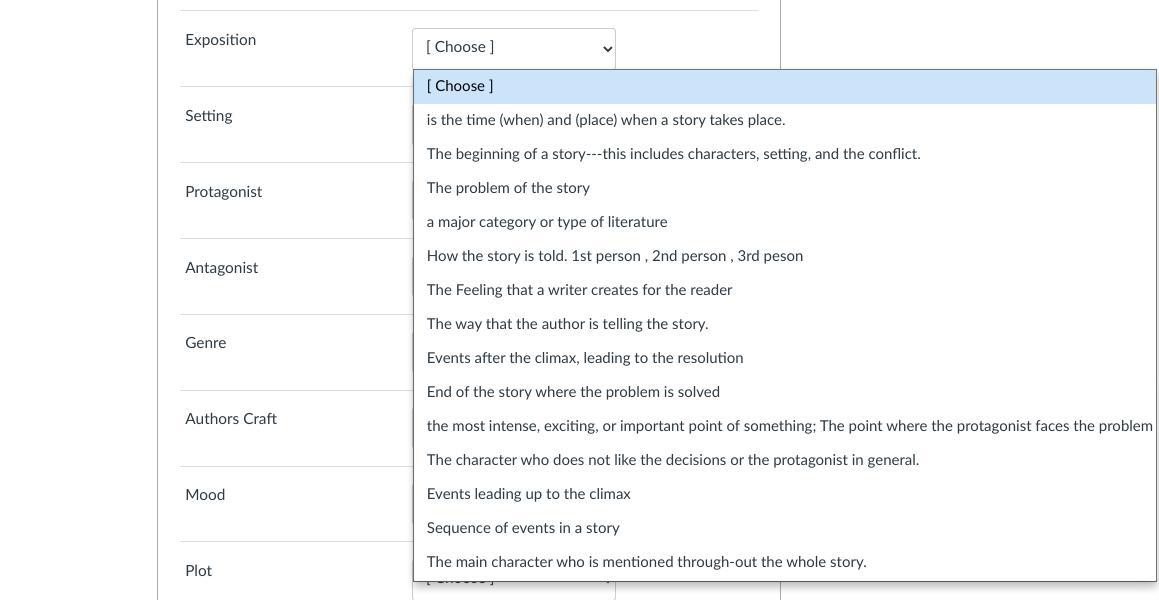Pick 'Events leading up to the climax'

coord(528,494)
